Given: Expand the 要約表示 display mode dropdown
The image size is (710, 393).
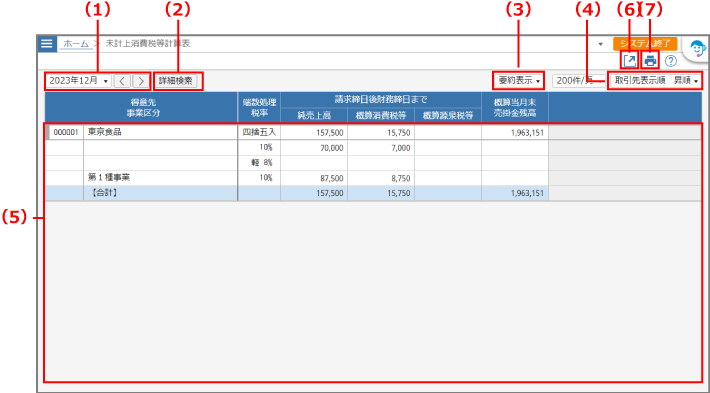Looking at the screenshot, I should (x=518, y=81).
